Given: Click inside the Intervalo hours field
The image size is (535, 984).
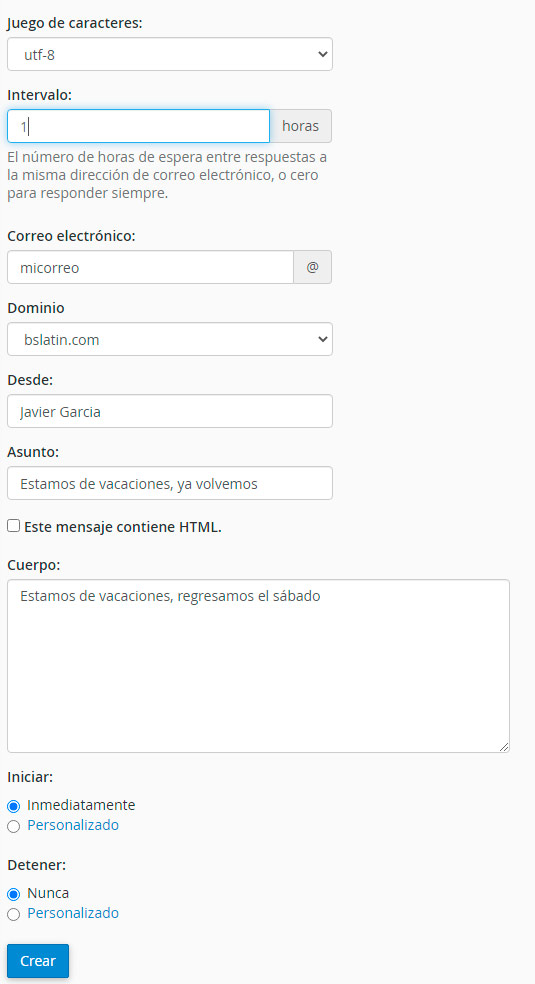Looking at the screenshot, I should pos(138,126).
